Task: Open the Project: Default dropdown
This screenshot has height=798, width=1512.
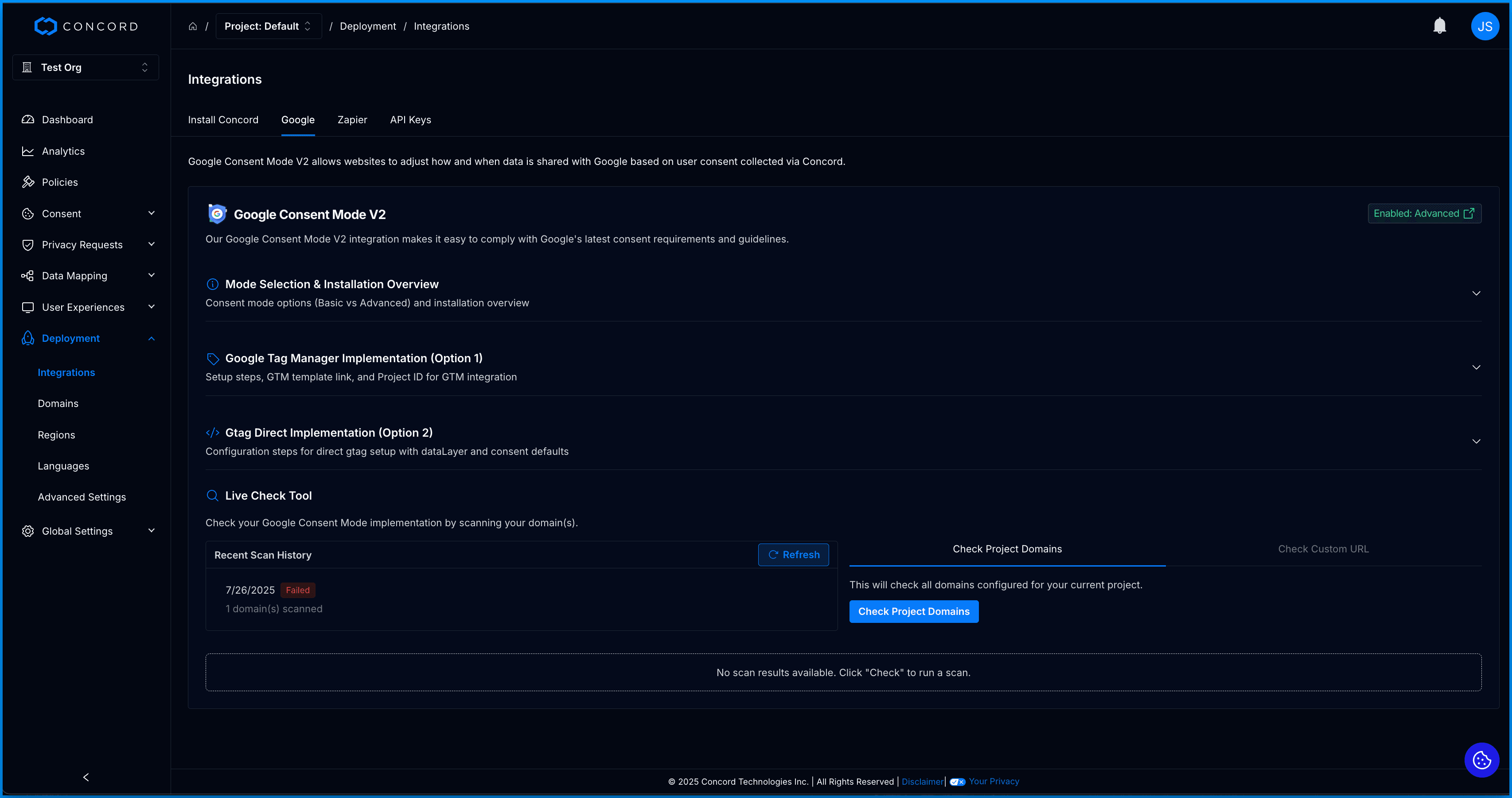Action: coord(268,27)
